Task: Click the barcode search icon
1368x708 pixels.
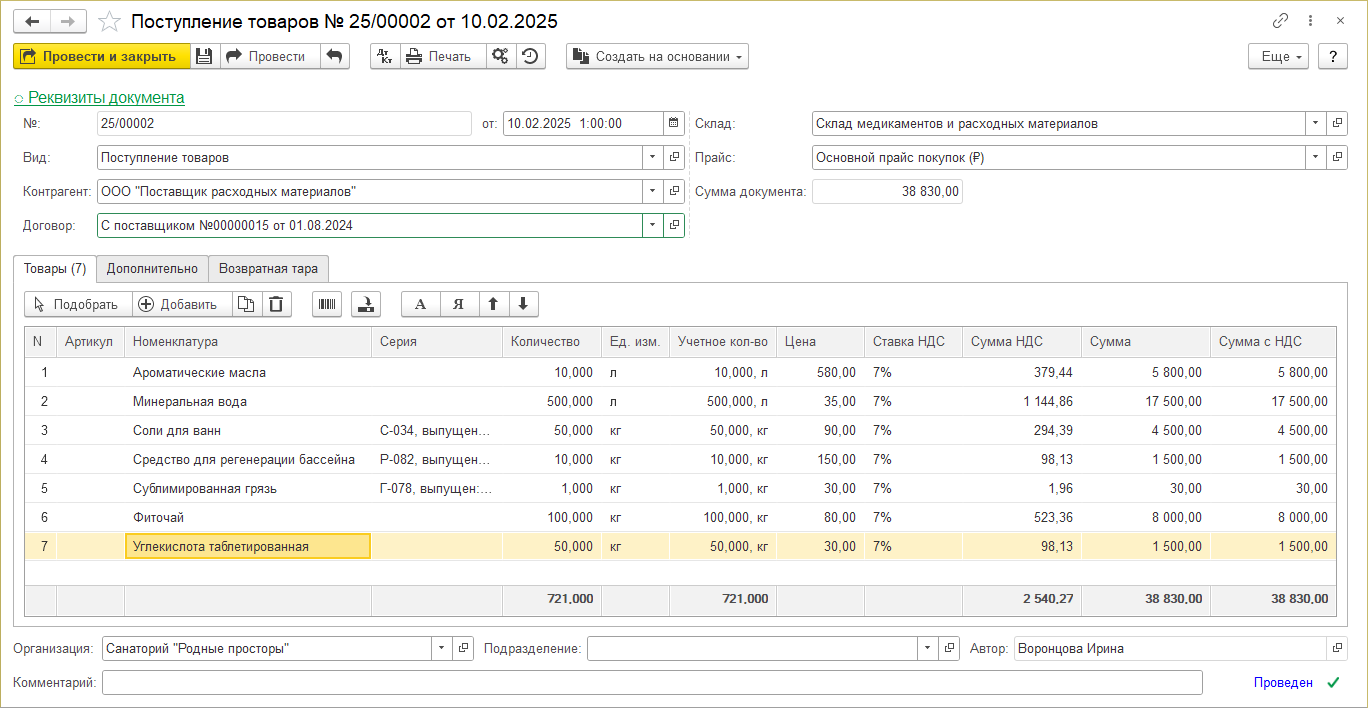Action: tap(327, 305)
